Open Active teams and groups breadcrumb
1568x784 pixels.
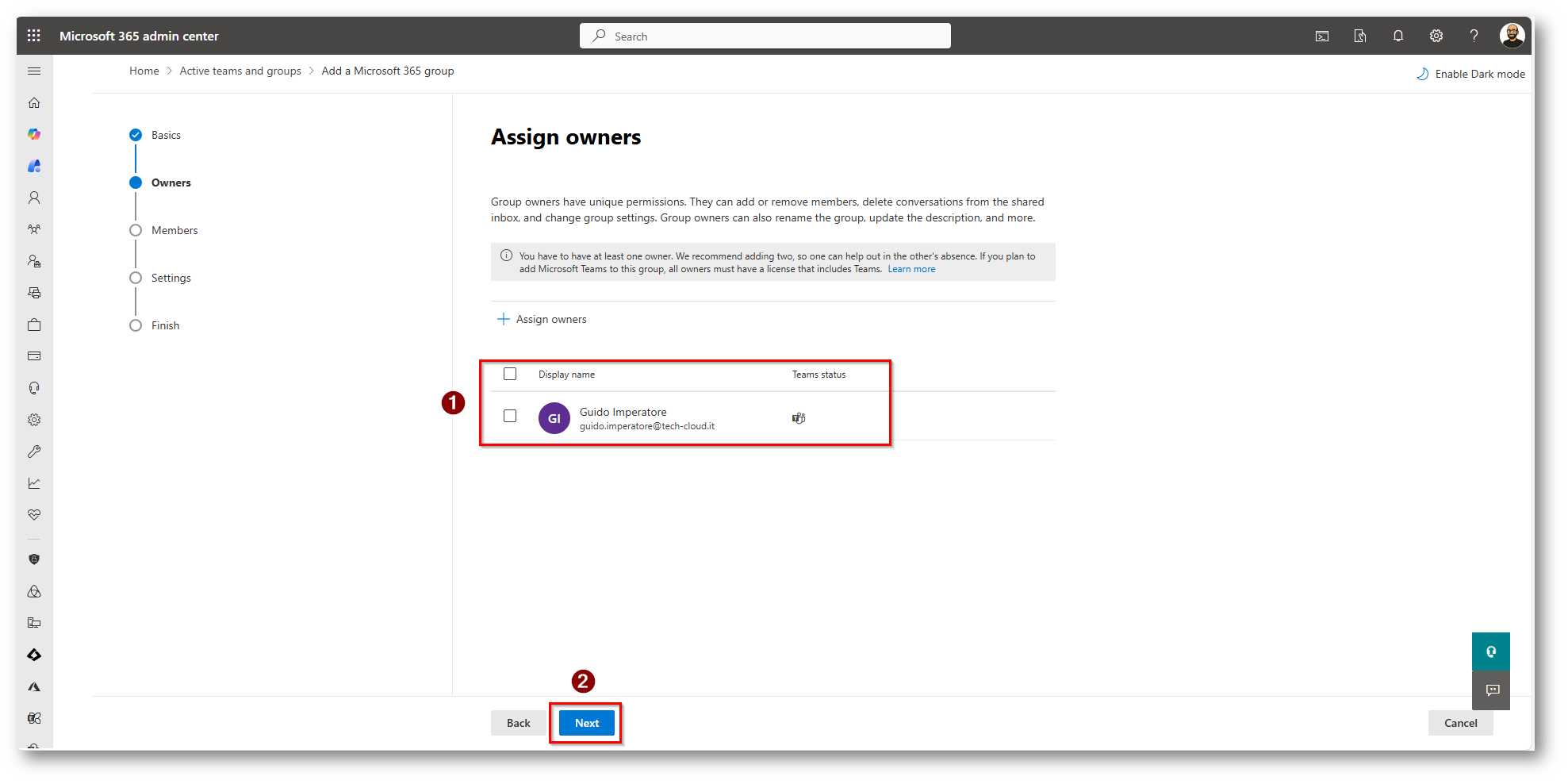coord(240,71)
